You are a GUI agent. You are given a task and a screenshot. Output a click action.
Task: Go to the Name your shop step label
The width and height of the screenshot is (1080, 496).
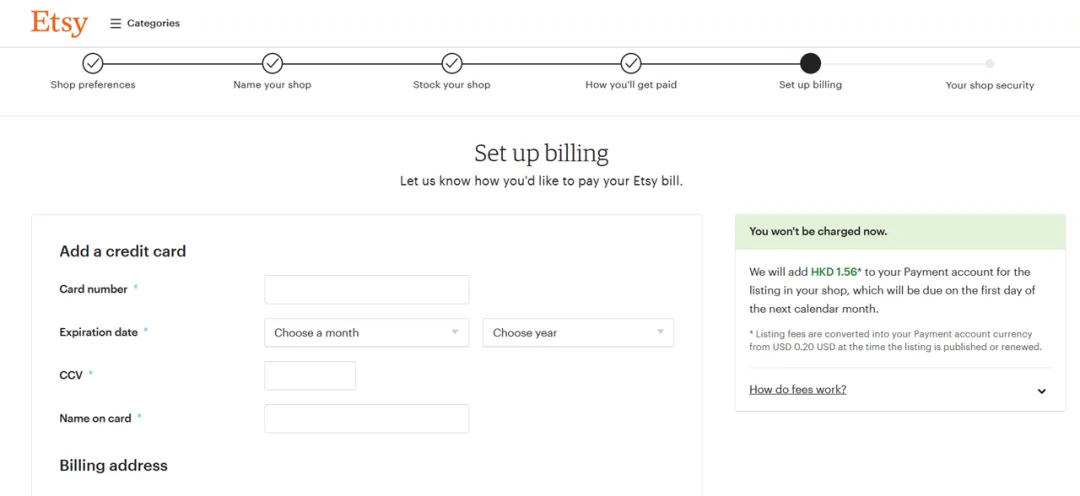tap(272, 85)
